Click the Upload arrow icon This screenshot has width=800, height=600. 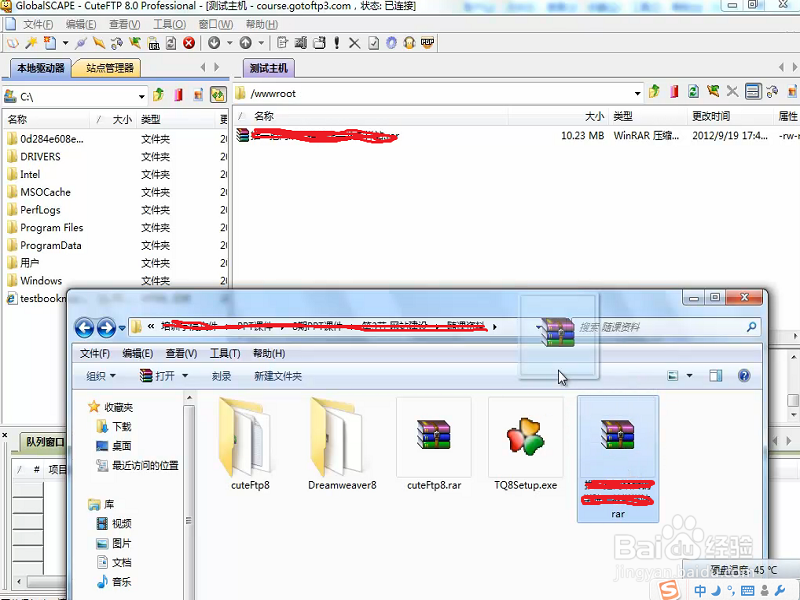click(x=245, y=43)
